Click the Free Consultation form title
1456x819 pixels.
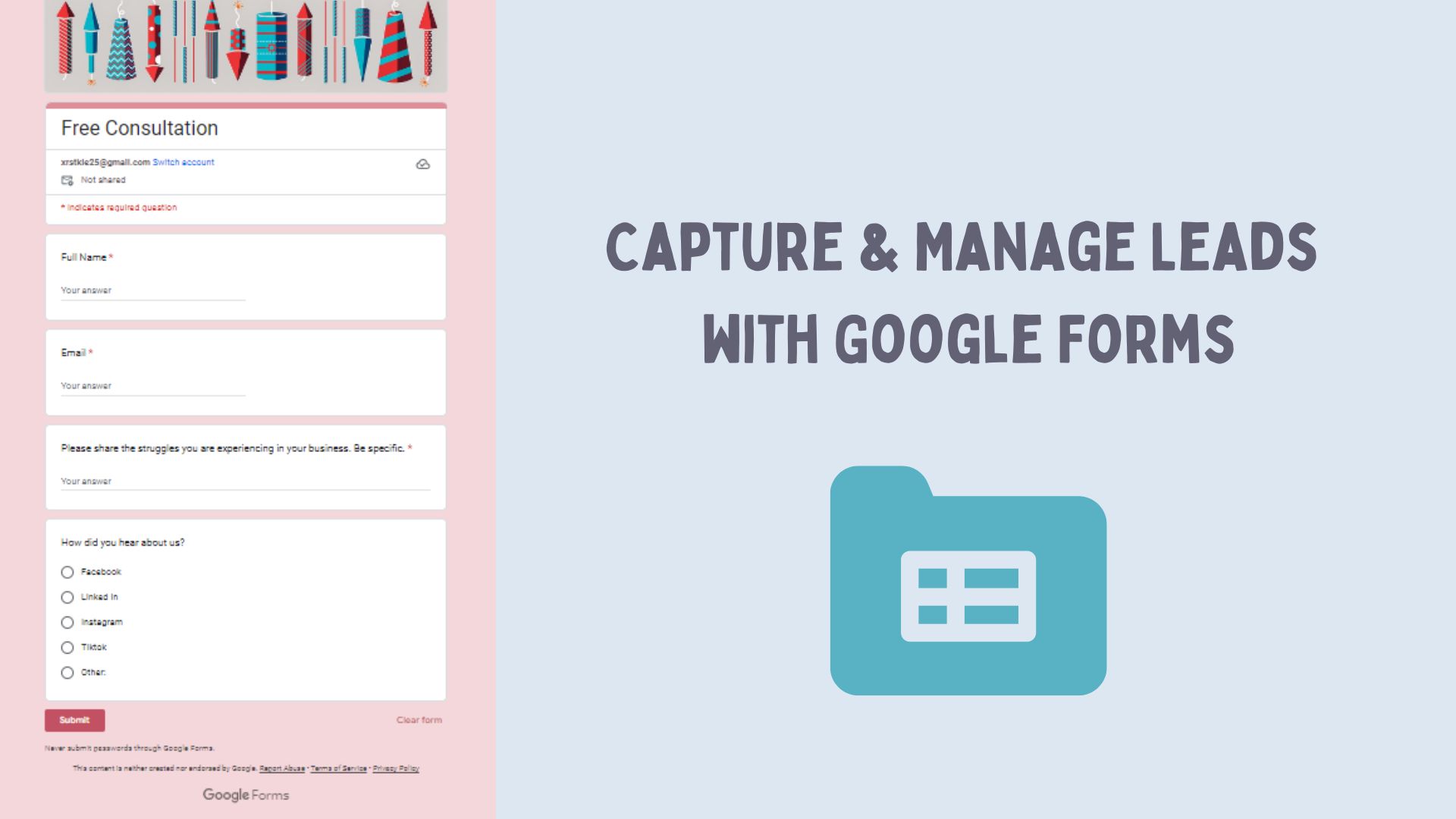click(x=140, y=128)
